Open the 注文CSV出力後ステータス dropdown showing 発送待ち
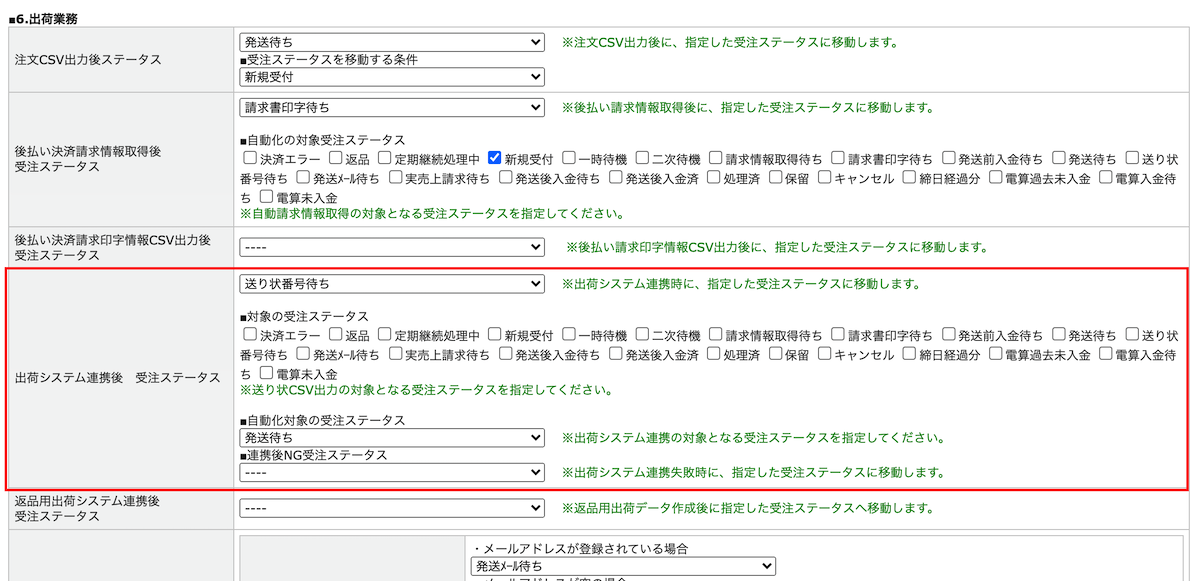1200x581 pixels. tap(392, 42)
